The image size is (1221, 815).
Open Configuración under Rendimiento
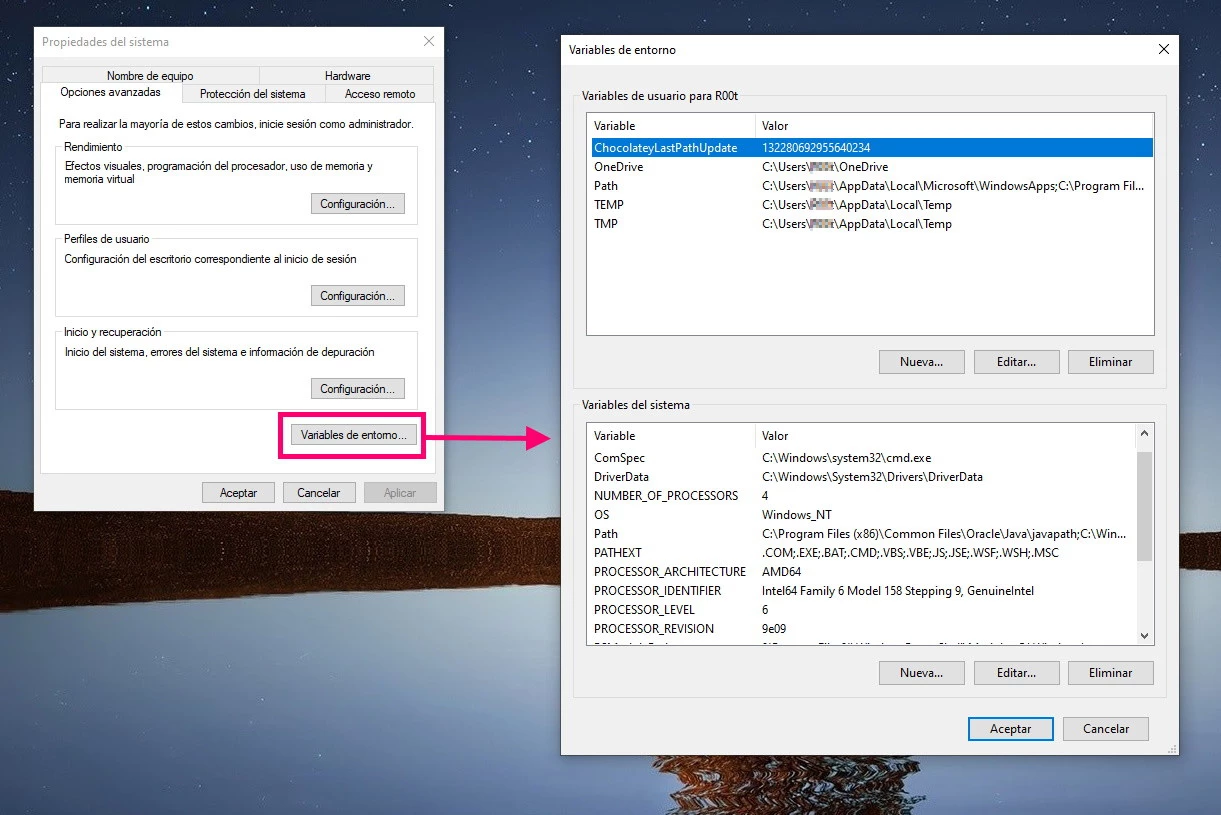pyautogui.click(x=357, y=203)
